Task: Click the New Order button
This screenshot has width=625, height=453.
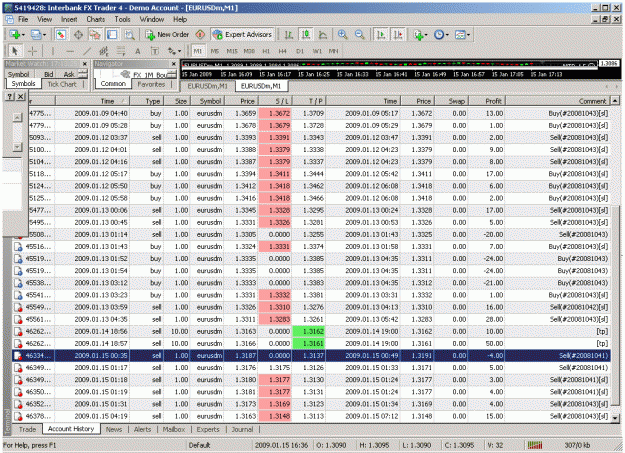Action: [x=167, y=35]
